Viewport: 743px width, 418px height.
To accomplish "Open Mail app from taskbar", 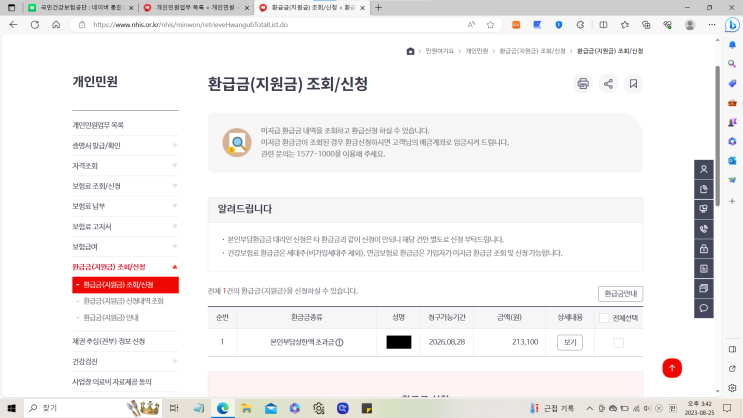I will pos(271,408).
